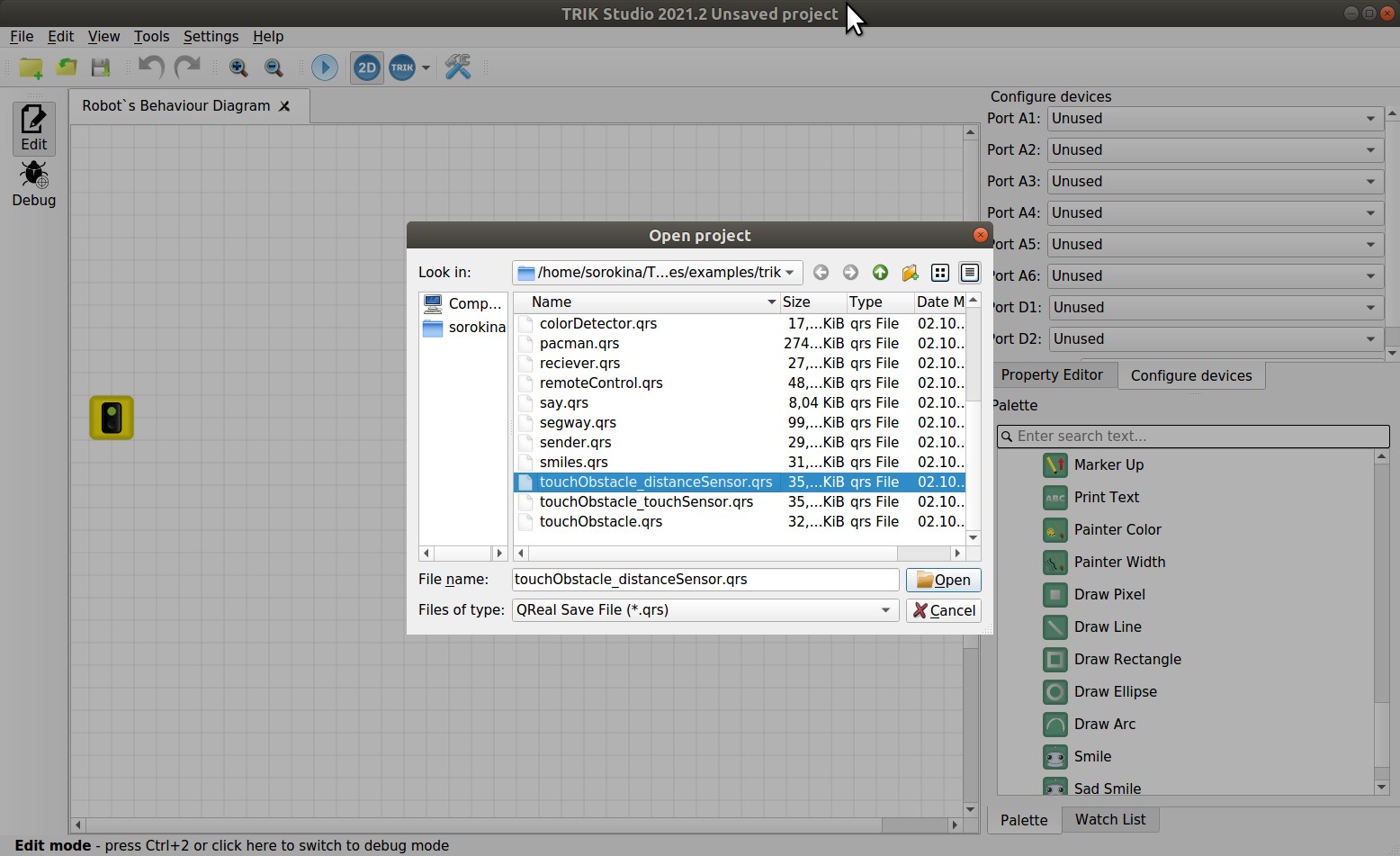The width and height of the screenshot is (1400, 856).
Task: Open Port A2 device dropdown
Action: point(1215,150)
